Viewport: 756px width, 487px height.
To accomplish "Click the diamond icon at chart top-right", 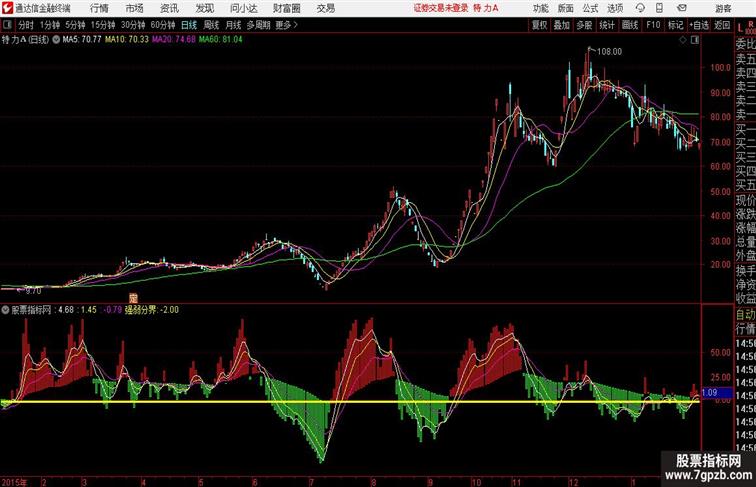I will (x=683, y=40).
